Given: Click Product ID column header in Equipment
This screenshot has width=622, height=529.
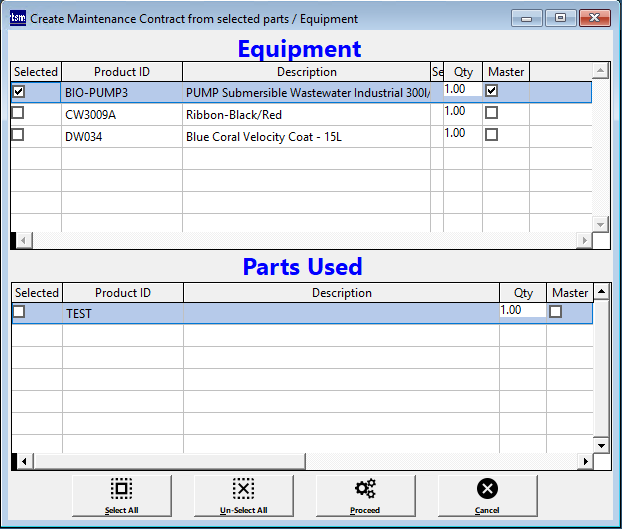Looking at the screenshot, I should click(x=122, y=72).
